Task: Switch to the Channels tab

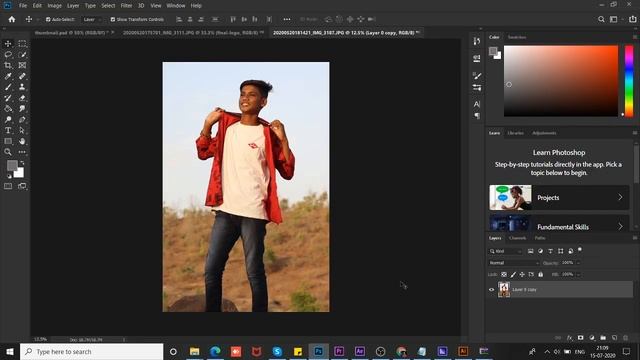Action: point(518,238)
